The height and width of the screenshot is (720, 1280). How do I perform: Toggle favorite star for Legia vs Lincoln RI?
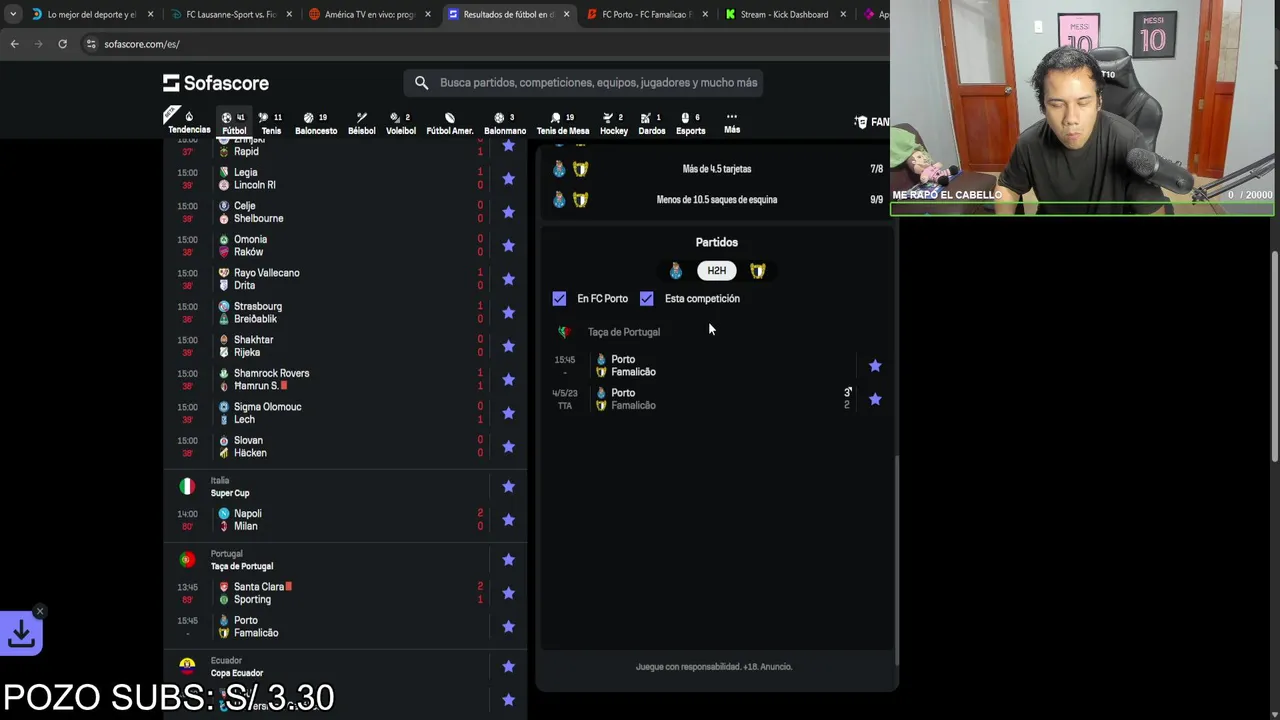tap(508, 179)
